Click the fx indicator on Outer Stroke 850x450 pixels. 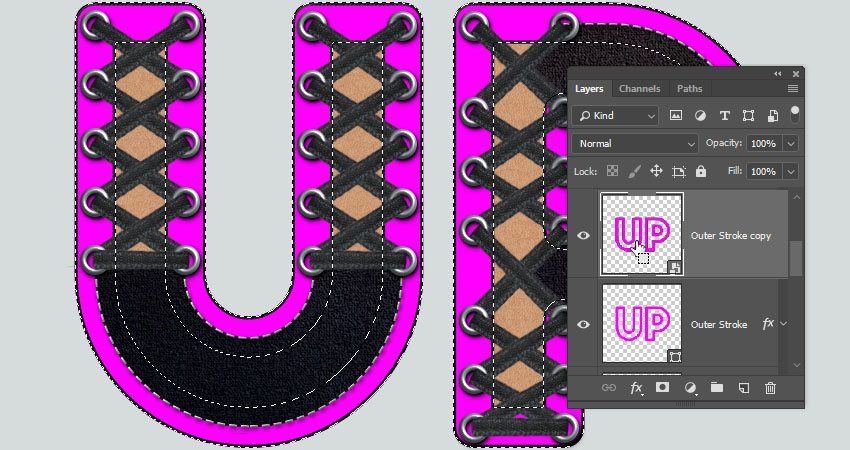point(768,324)
